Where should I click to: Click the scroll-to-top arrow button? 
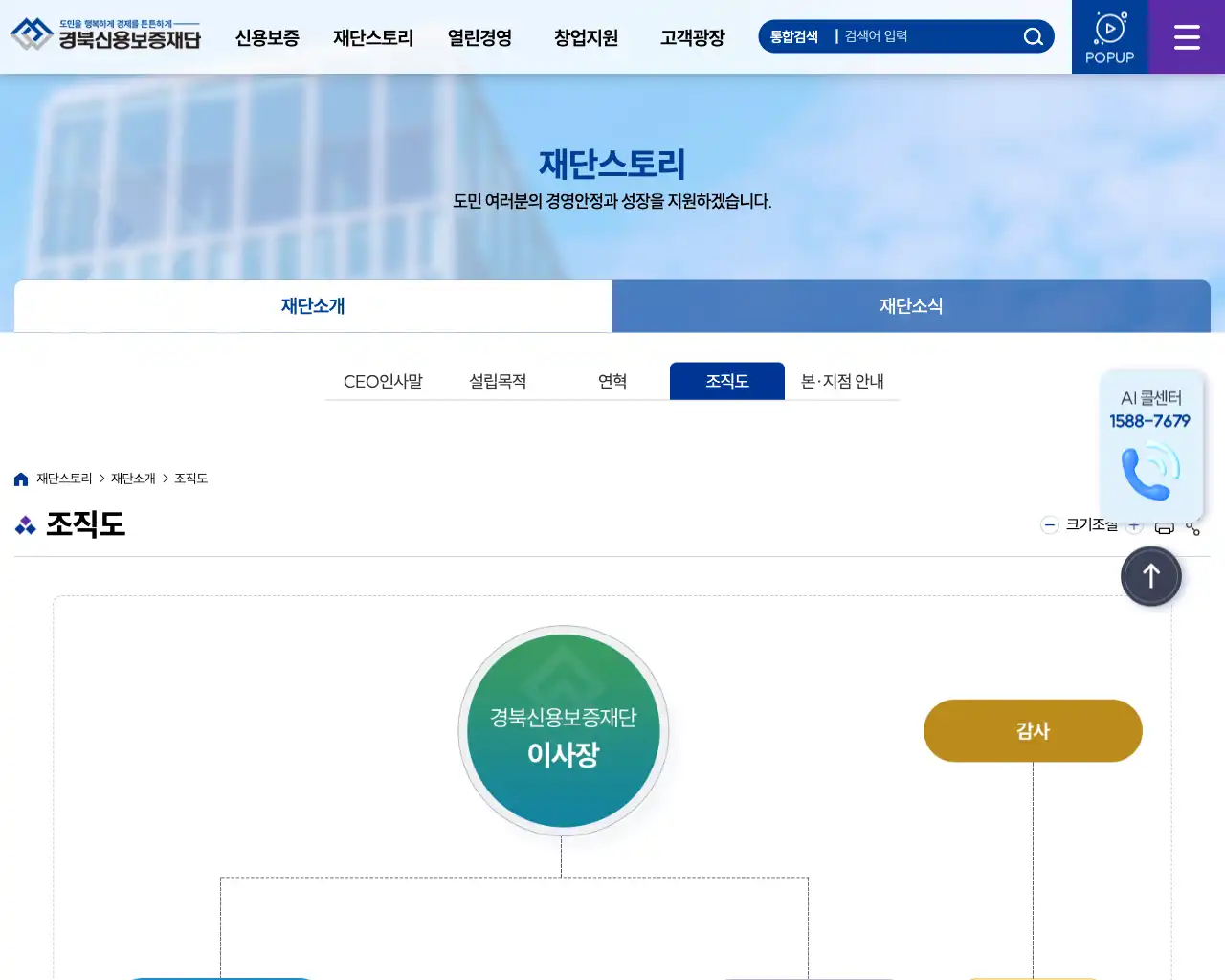coord(1151,576)
